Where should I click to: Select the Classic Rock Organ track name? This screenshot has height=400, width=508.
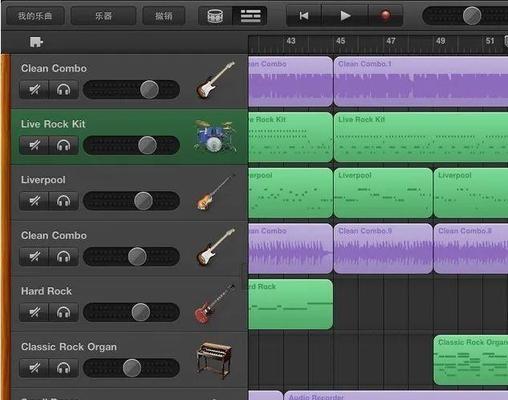click(x=69, y=347)
